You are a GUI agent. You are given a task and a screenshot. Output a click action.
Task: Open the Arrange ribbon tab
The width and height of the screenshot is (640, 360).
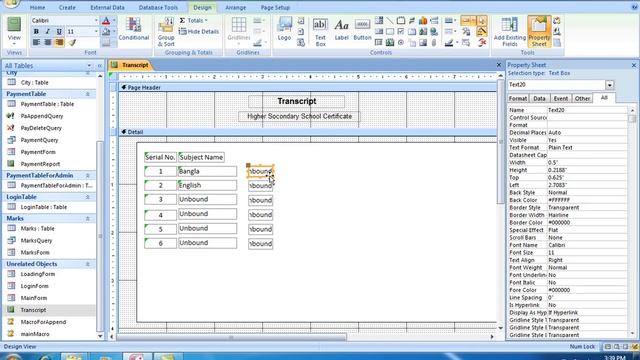(x=236, y=7)
